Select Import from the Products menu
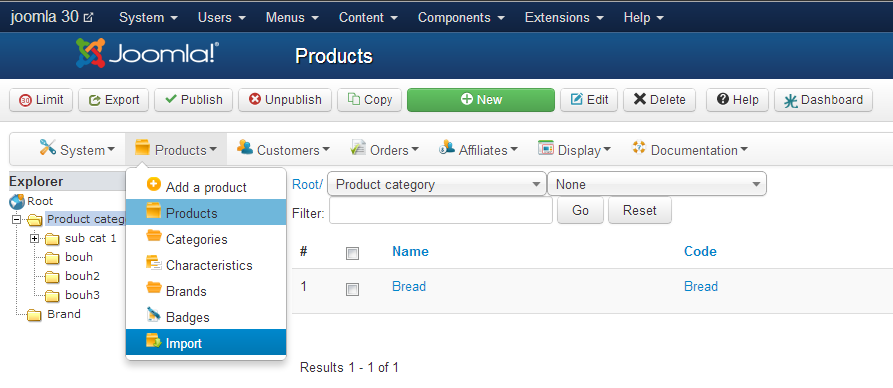Screen dimensions: 893x388 tap(206, 343)
